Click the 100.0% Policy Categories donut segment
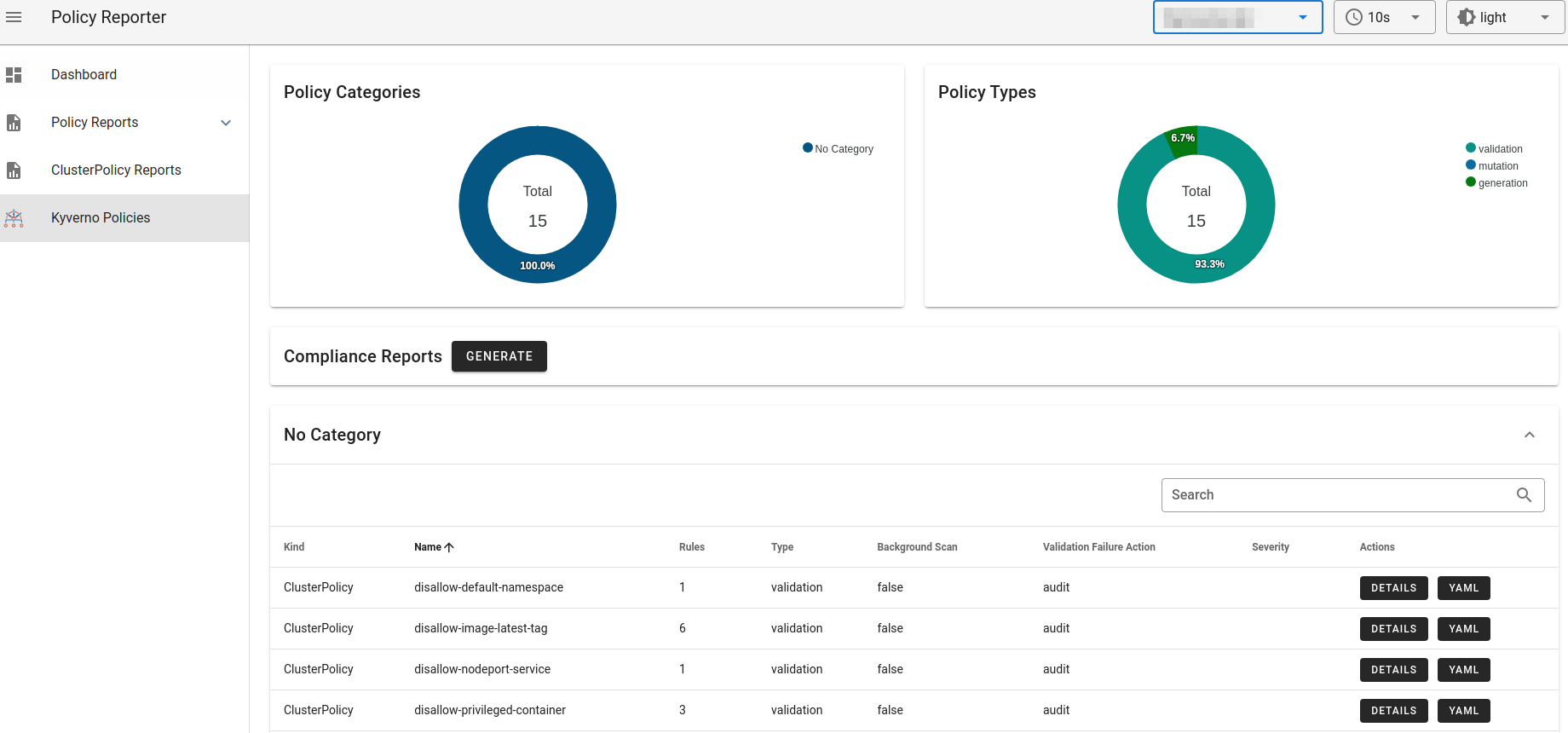The height and width of the screenshot is (733, 1568). (538, 266)
